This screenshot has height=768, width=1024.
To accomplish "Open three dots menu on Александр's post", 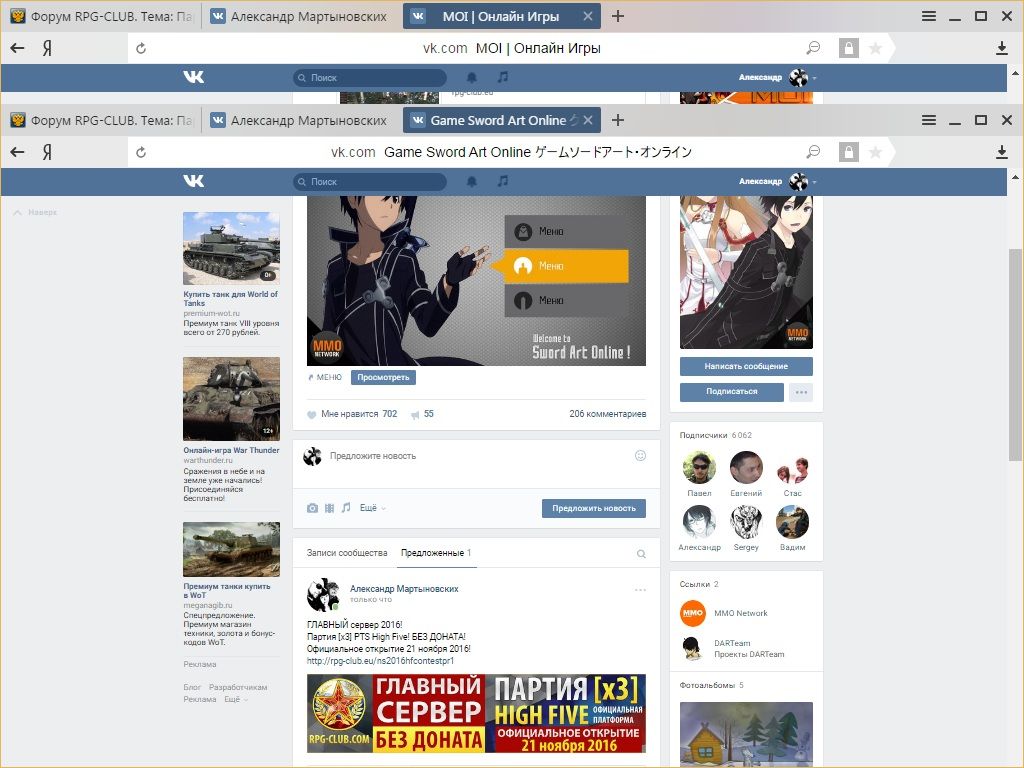I will tap(640, 590).
